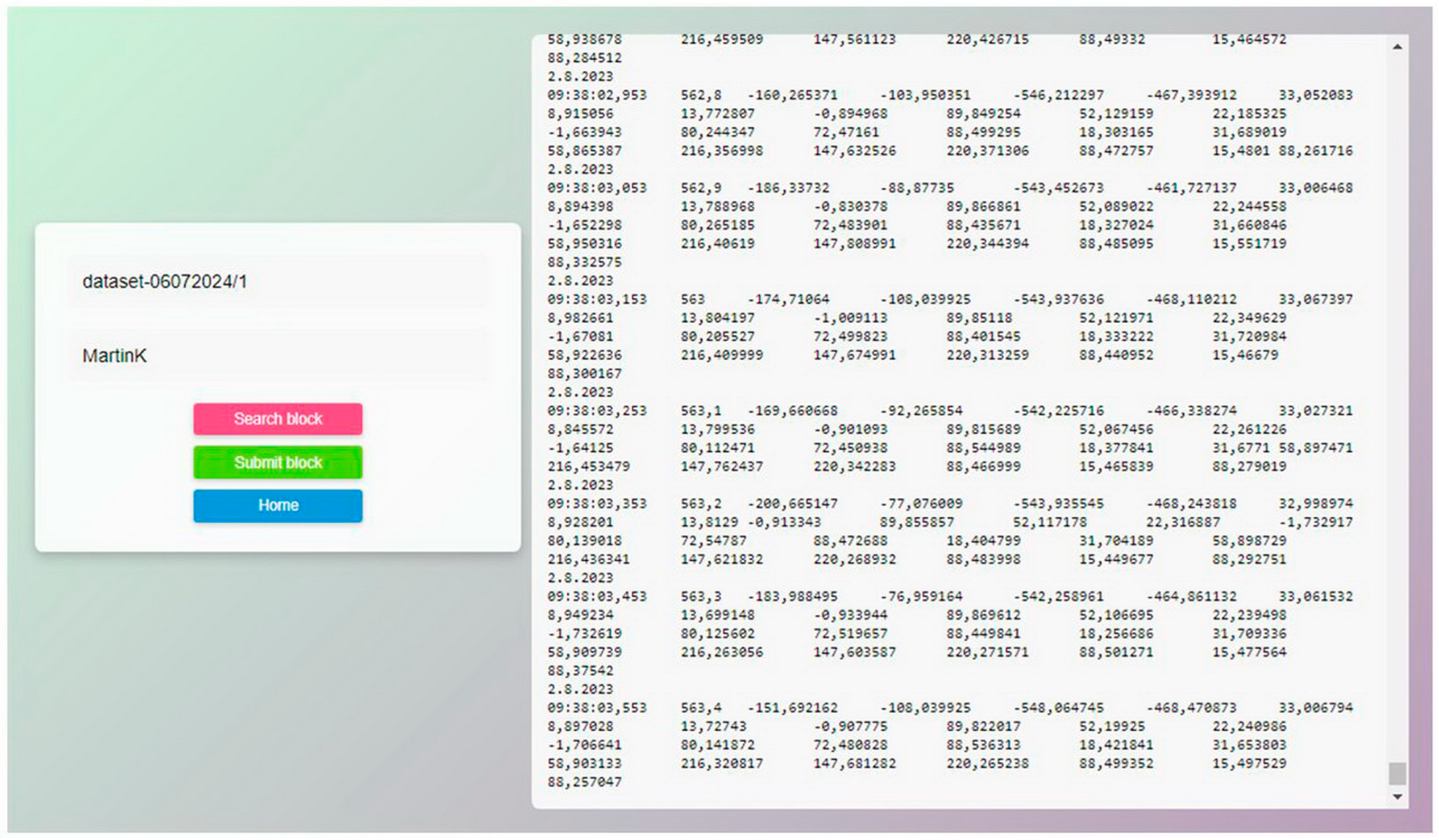Select timestamp 09:38:03,253
This screenshot has height=840, width=1439.
pyautogui.click(x=597, y=410)
